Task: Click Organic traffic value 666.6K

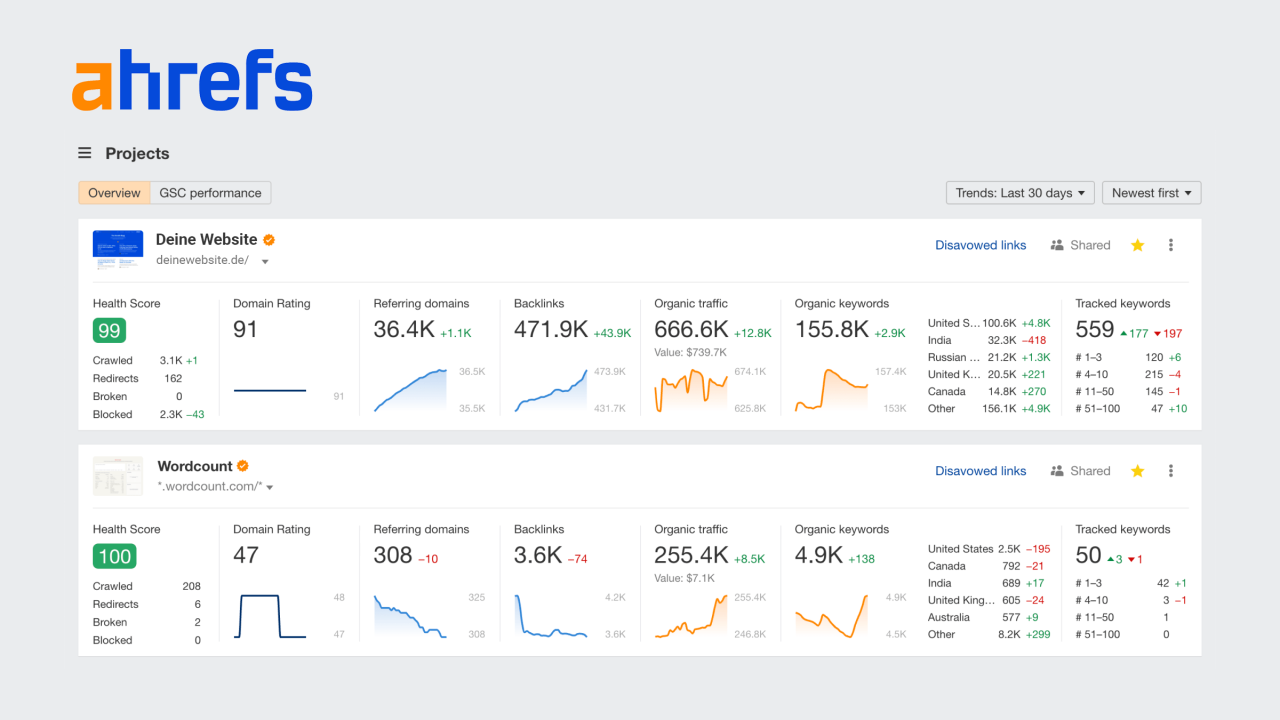Action: point(692,329)
